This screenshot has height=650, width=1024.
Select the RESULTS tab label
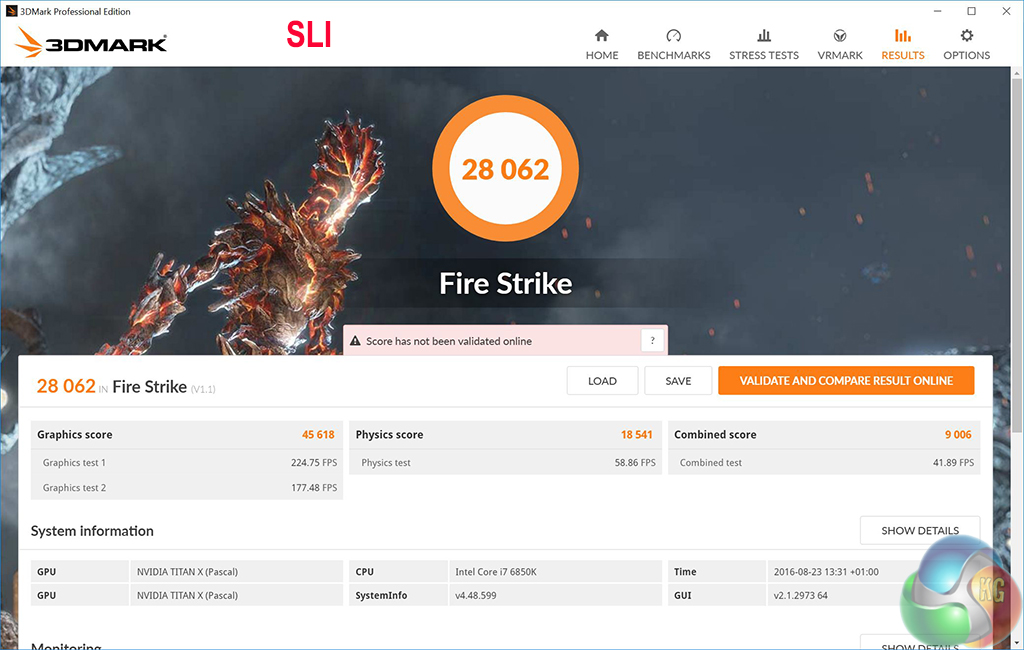click(903, 56)
